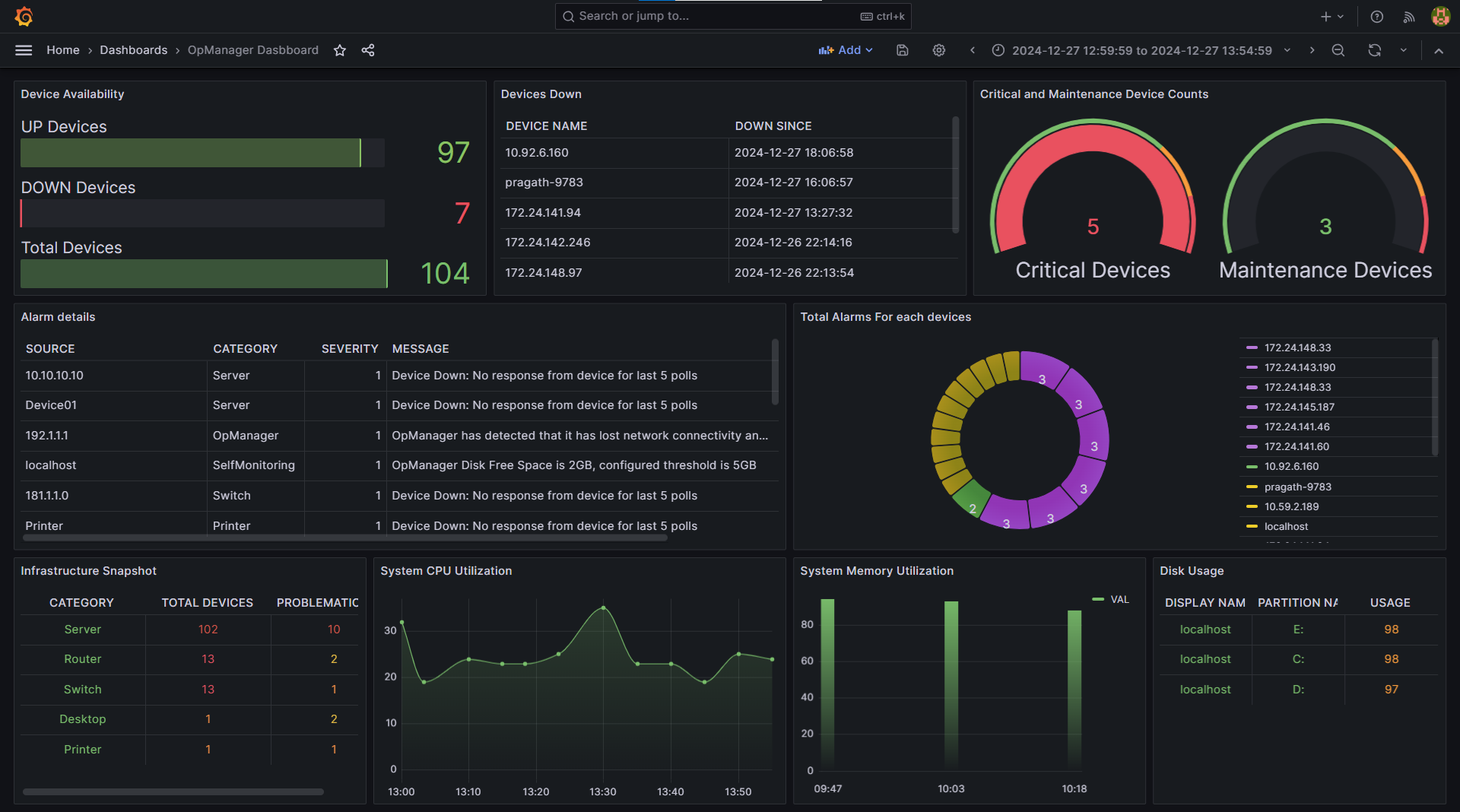The width and height of the screenshot is (1460, 812).
Task: Open the main navigation hamburger menu
Action: pos(23,50)
